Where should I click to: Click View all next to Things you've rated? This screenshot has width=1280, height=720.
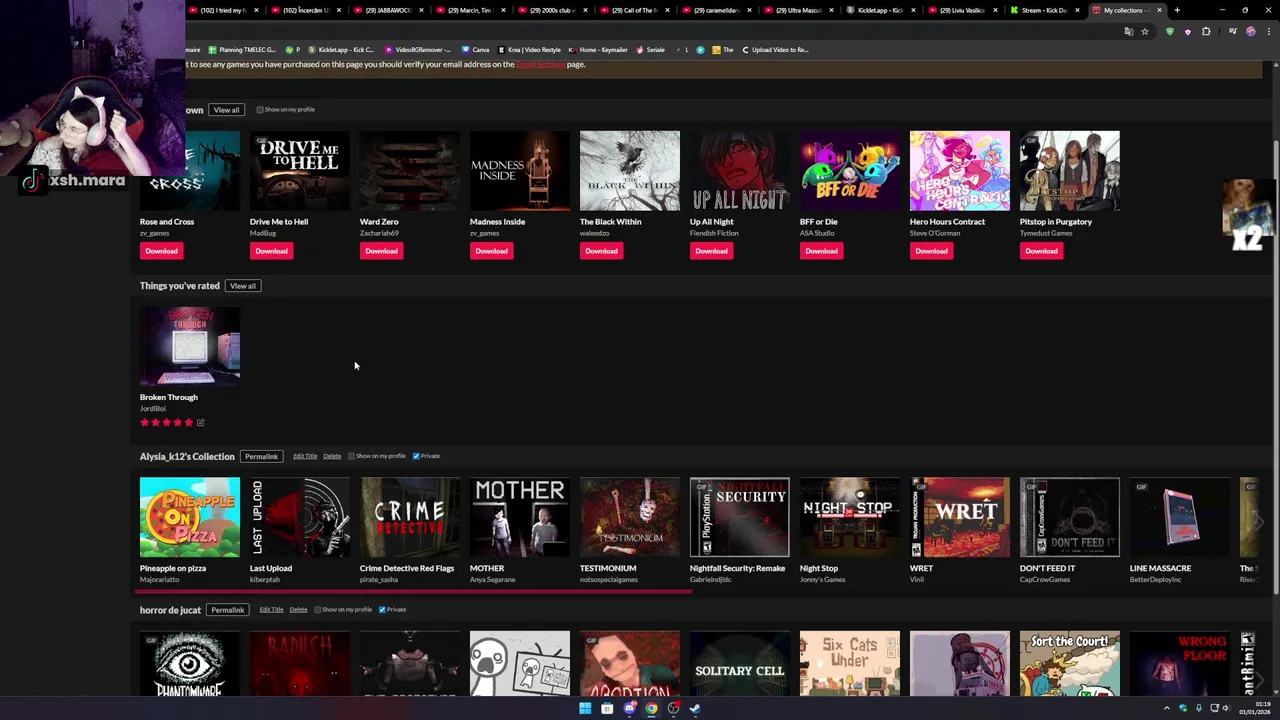click(x=242, y=286)
